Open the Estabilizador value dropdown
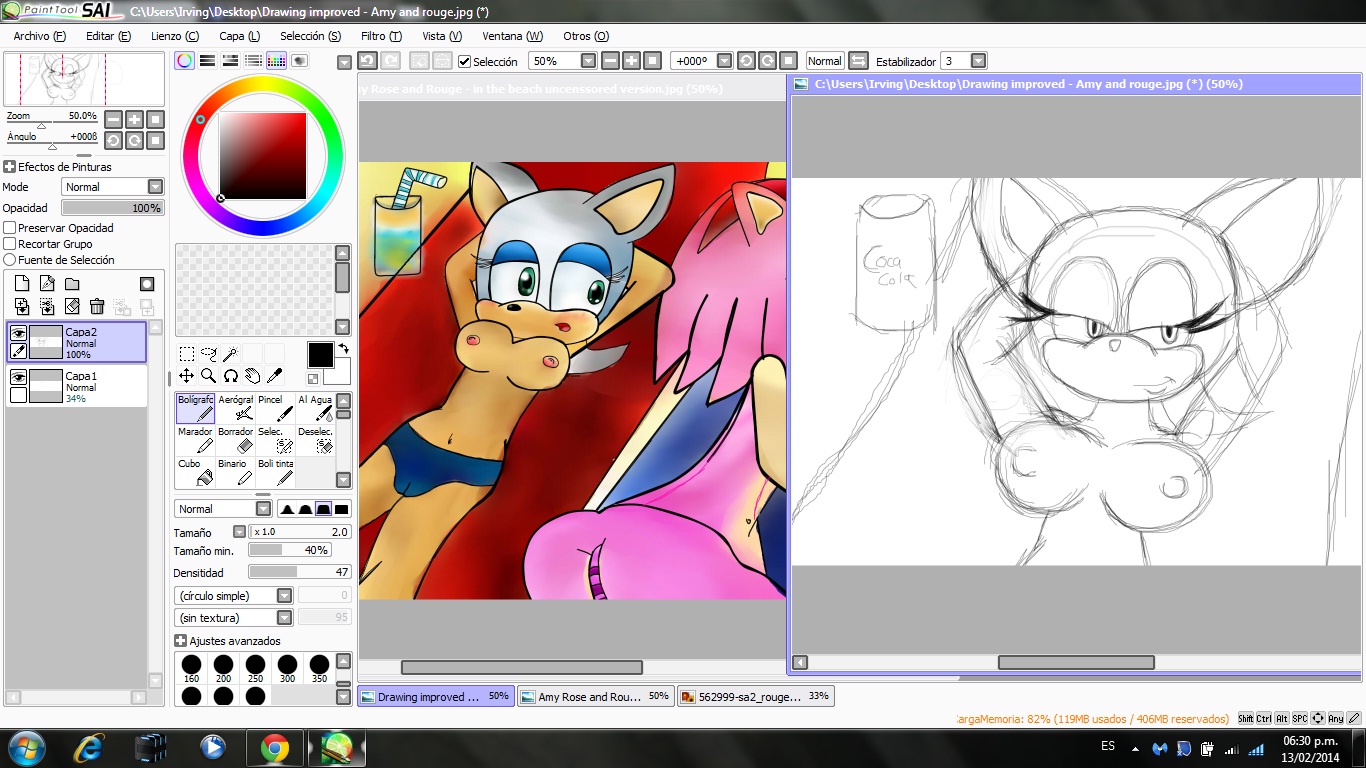The width and height of the screenshot is (1366, 768). coord(979,61)
